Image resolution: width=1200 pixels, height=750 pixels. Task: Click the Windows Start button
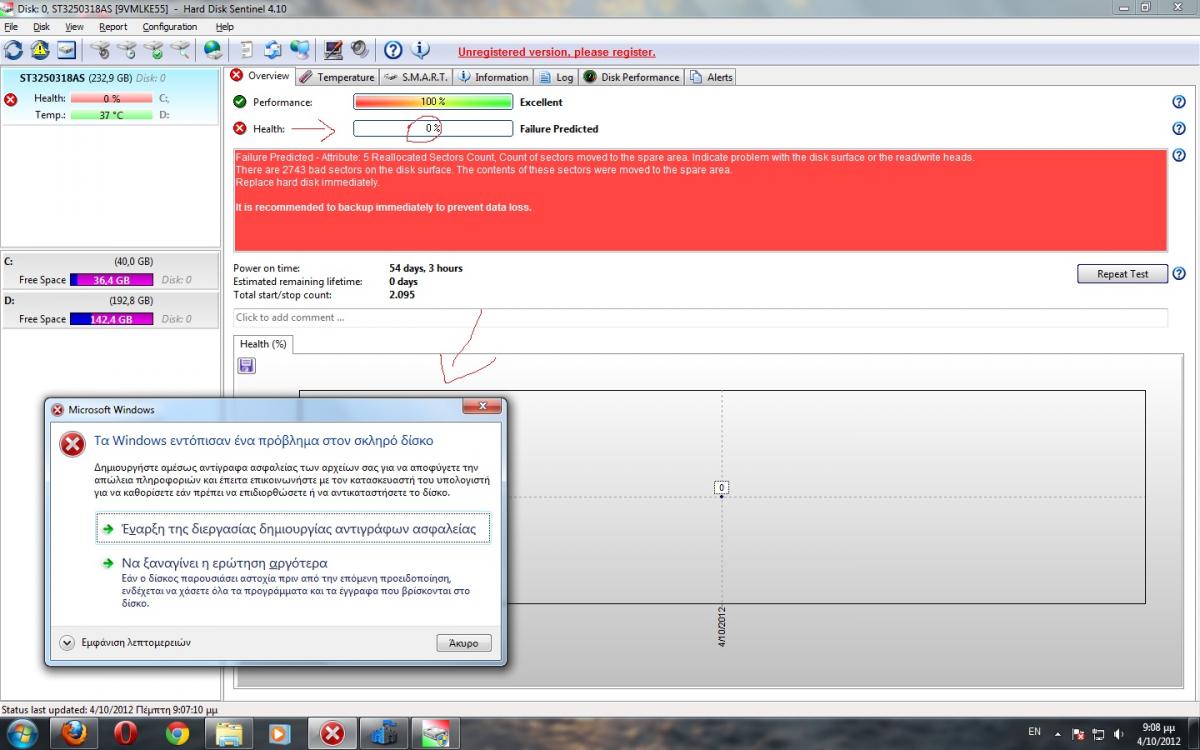(x=22, y=733)
